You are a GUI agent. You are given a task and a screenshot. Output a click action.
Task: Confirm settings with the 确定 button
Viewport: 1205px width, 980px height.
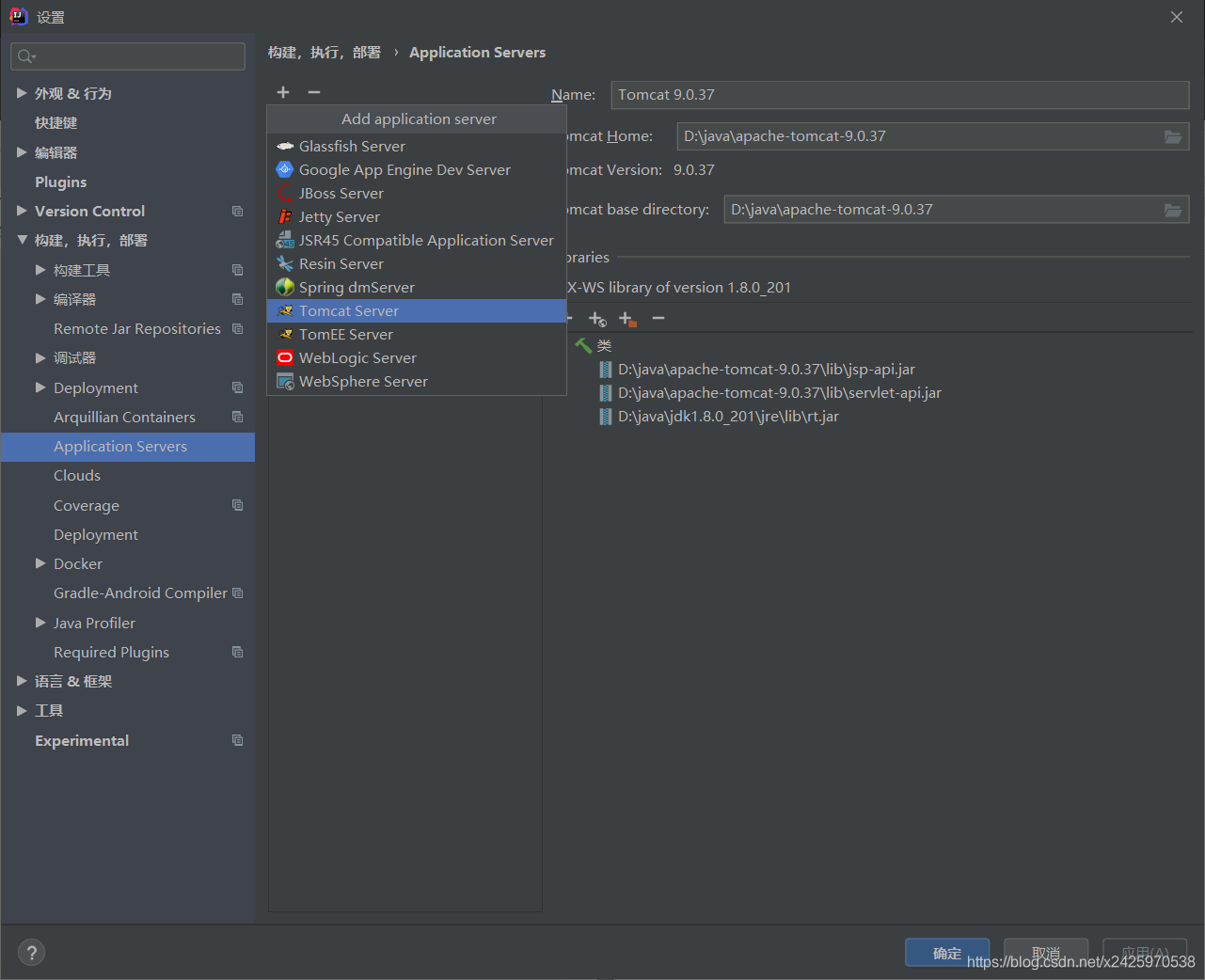947,953
